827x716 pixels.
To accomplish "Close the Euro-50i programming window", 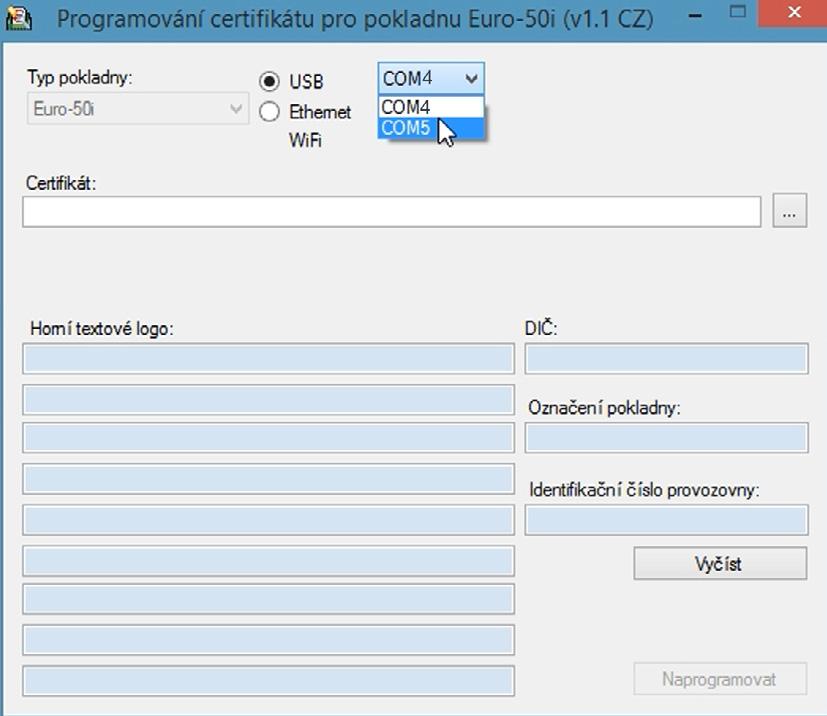I will click(x=794, y=13).
